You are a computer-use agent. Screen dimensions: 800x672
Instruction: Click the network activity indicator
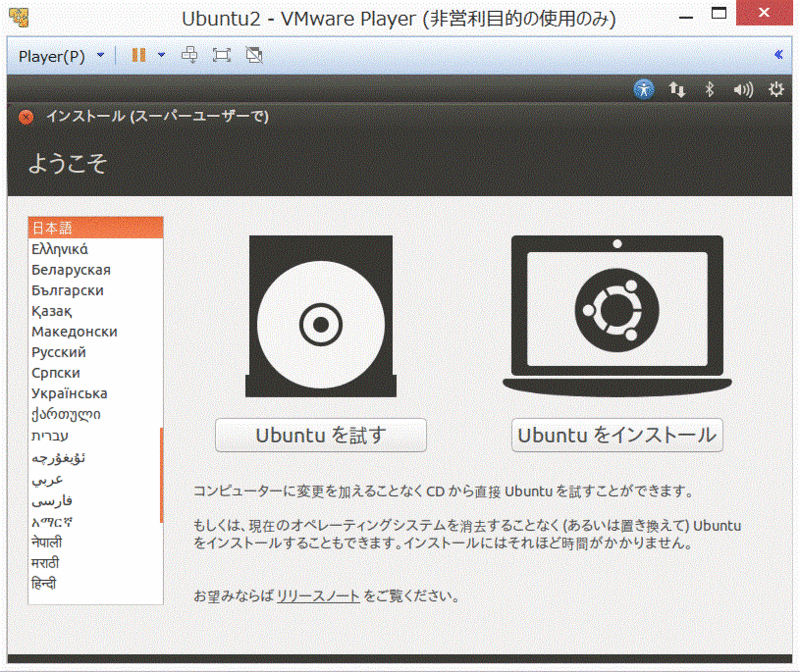tap(677, 89)
